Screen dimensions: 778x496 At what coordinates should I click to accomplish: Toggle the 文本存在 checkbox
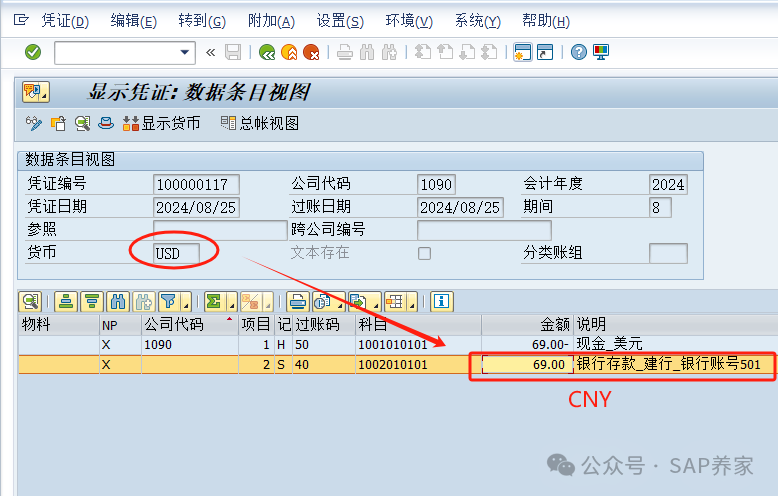[x=424, y=253]
